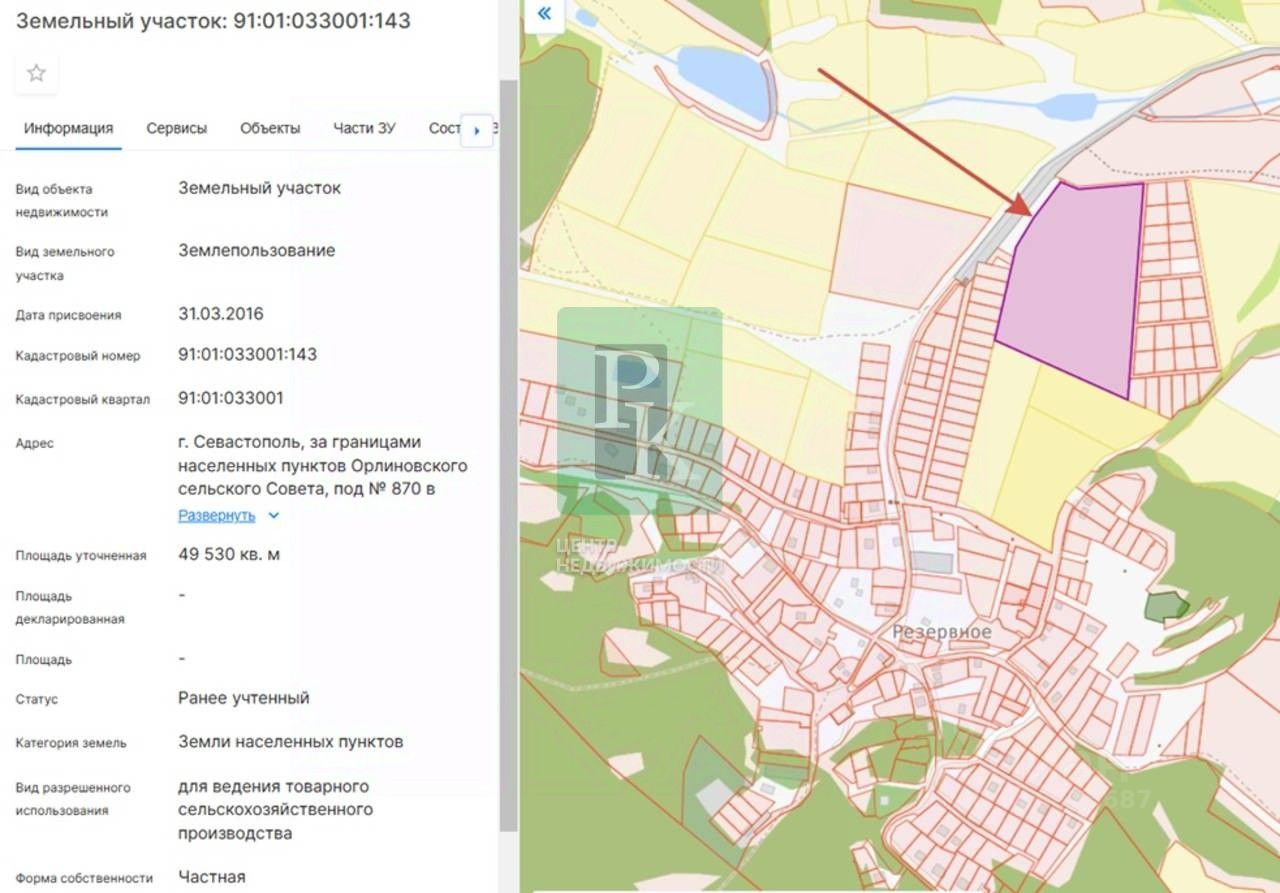Select the small dark green parcel on the map

coord(1164,606)
